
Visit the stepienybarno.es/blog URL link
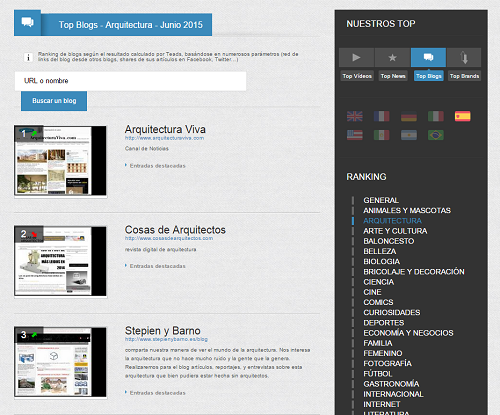pos(166,339)
